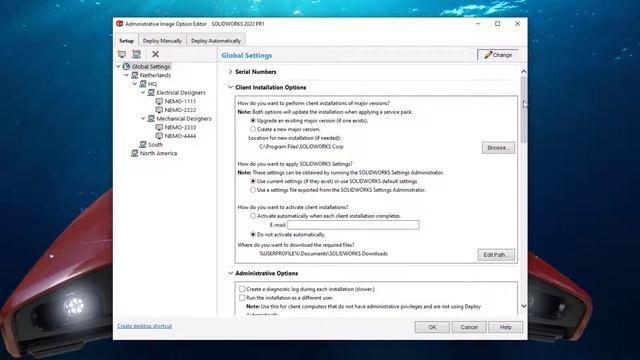Select Use a settings file exported option
Image resolution: width=640 pixels, height=360 pixels.
tap(253, 190)
